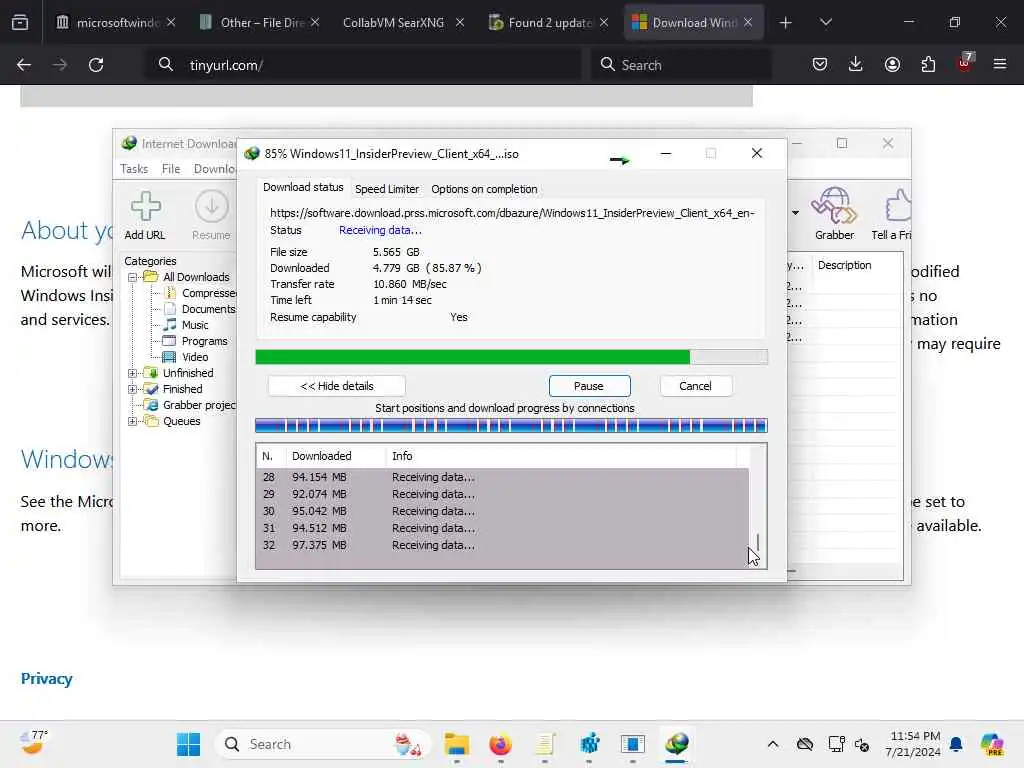Click the Add URL toolbar icon
The height and width of the screenshot is (768, 1024).
(x=145, y=215)
